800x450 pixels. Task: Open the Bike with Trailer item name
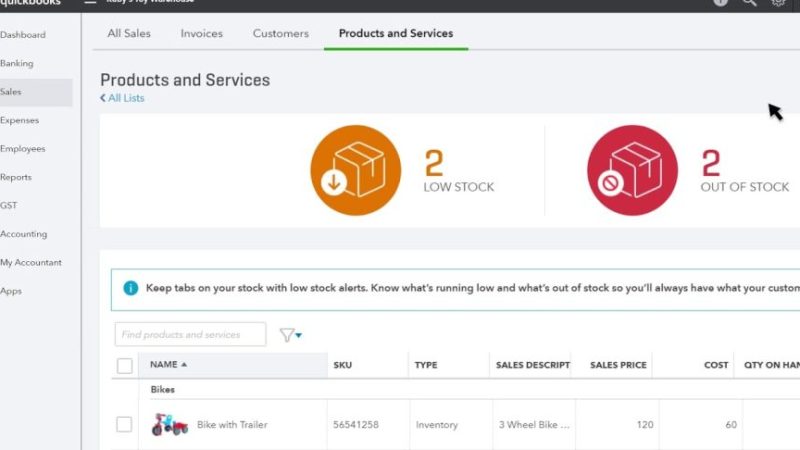point(232,424)
